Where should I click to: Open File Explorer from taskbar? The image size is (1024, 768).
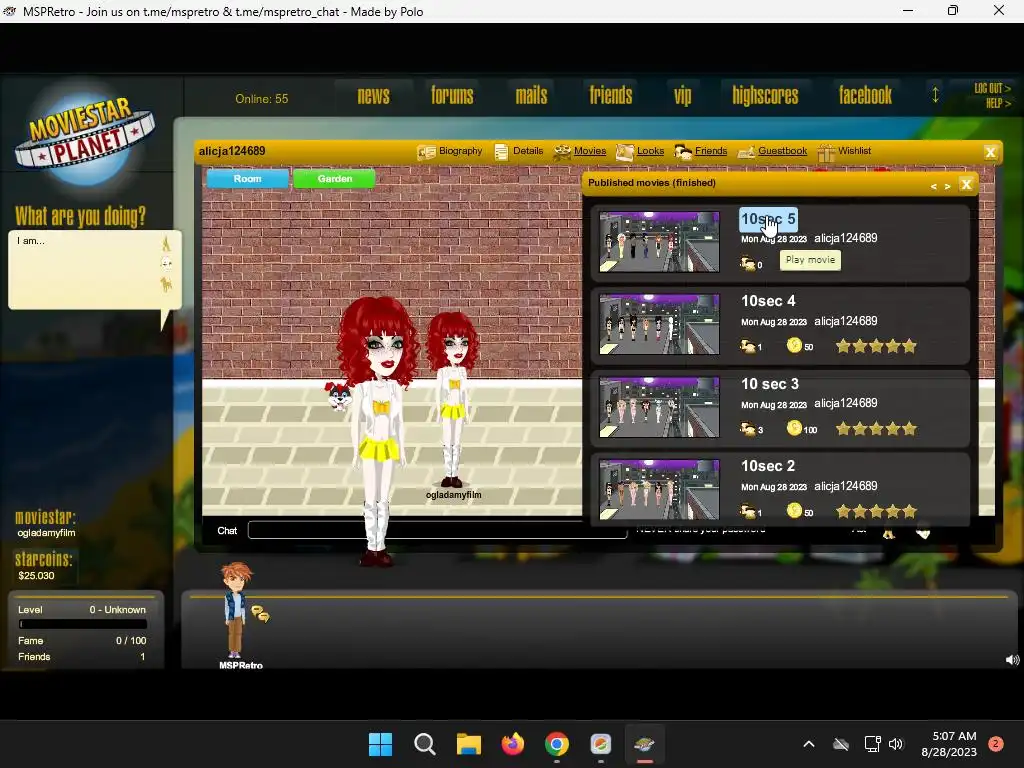[468, 744]
